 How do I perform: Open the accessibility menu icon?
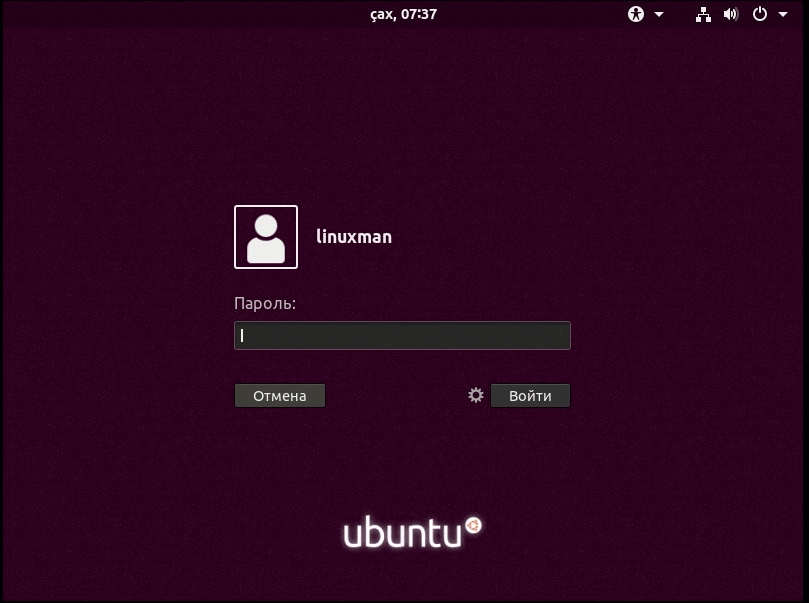(636, 14)
